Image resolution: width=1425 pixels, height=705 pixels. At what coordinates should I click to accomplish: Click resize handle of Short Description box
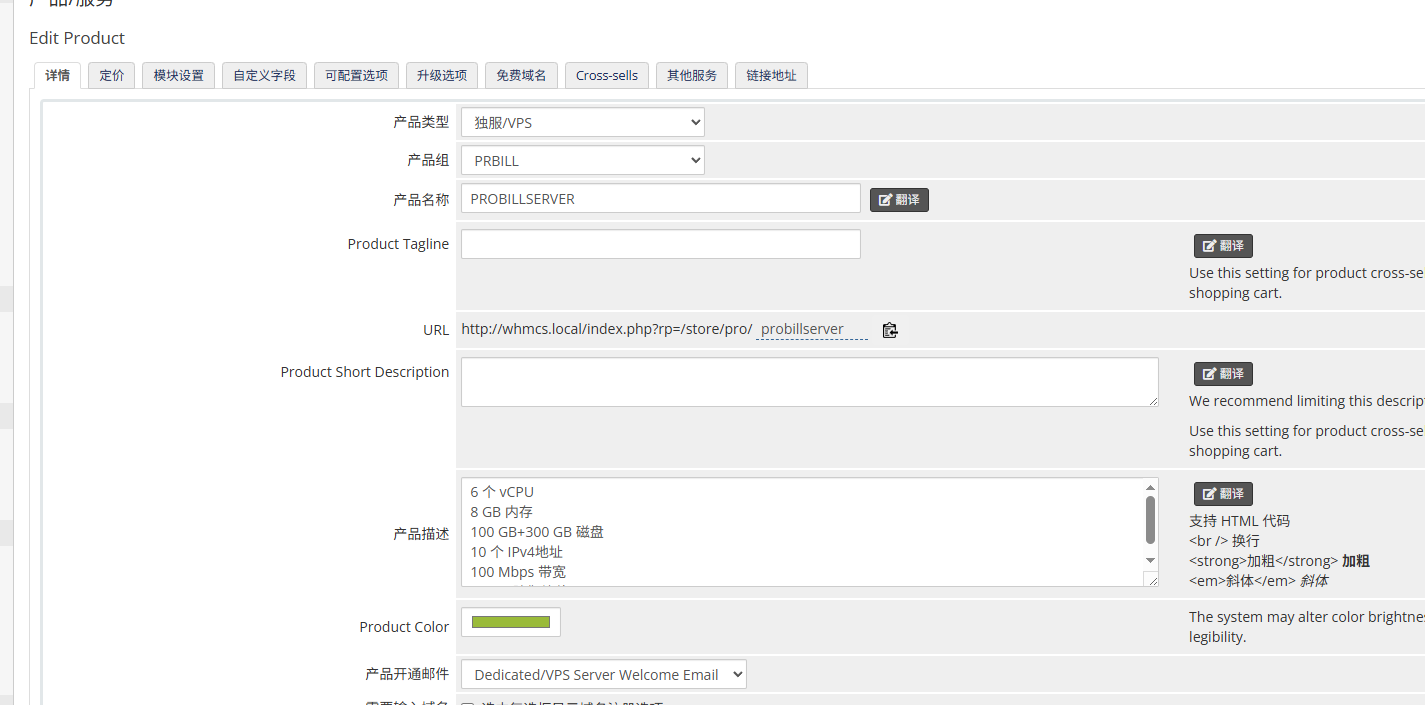point(1152,400)
